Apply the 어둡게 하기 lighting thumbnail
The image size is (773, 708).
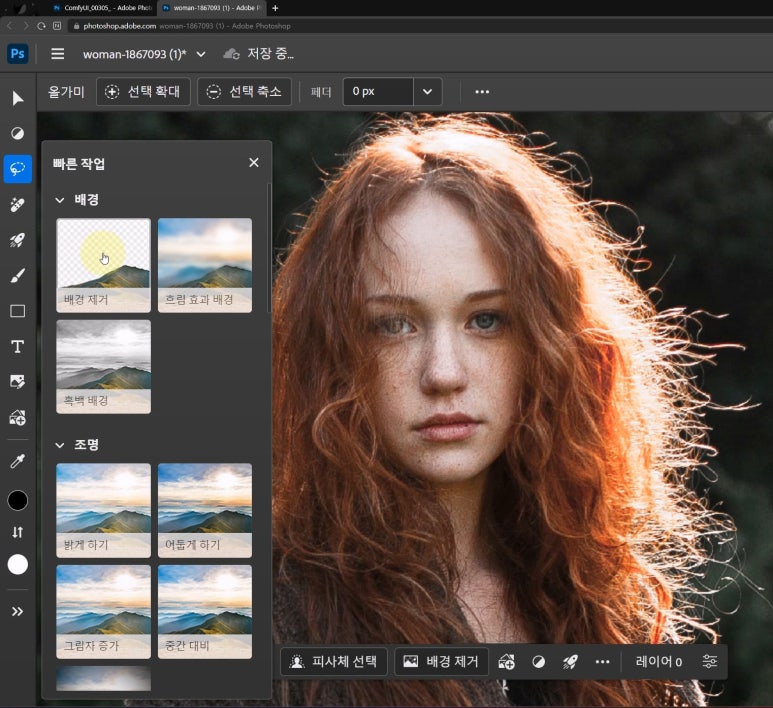click(205, 510)
